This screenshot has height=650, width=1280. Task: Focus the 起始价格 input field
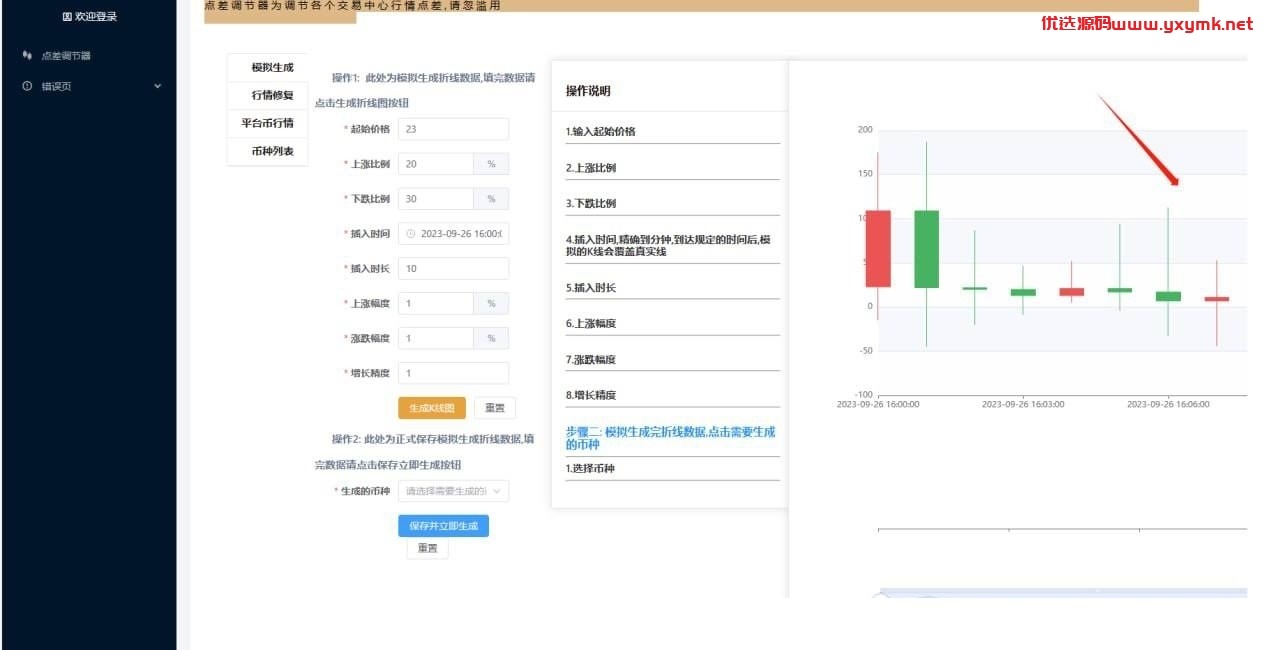click(453, 129)
